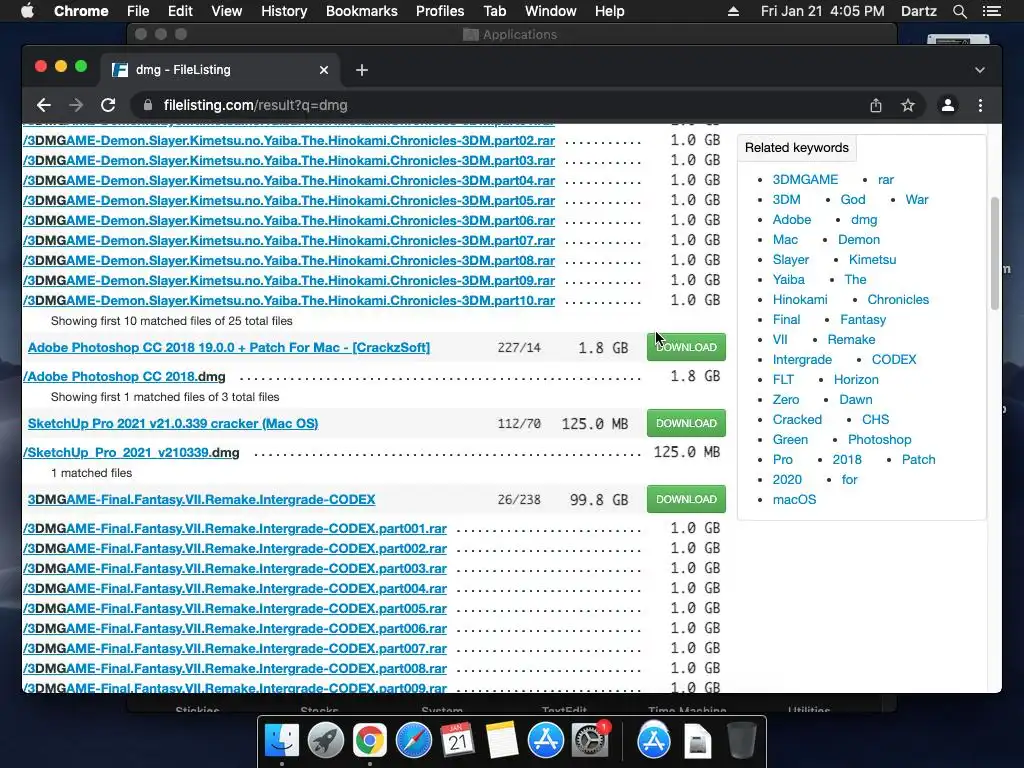Image resolution: width=1024 pixels, height=768 pixels.
Task: Open Chrome's three-dot menu
Action: point(980,105)
